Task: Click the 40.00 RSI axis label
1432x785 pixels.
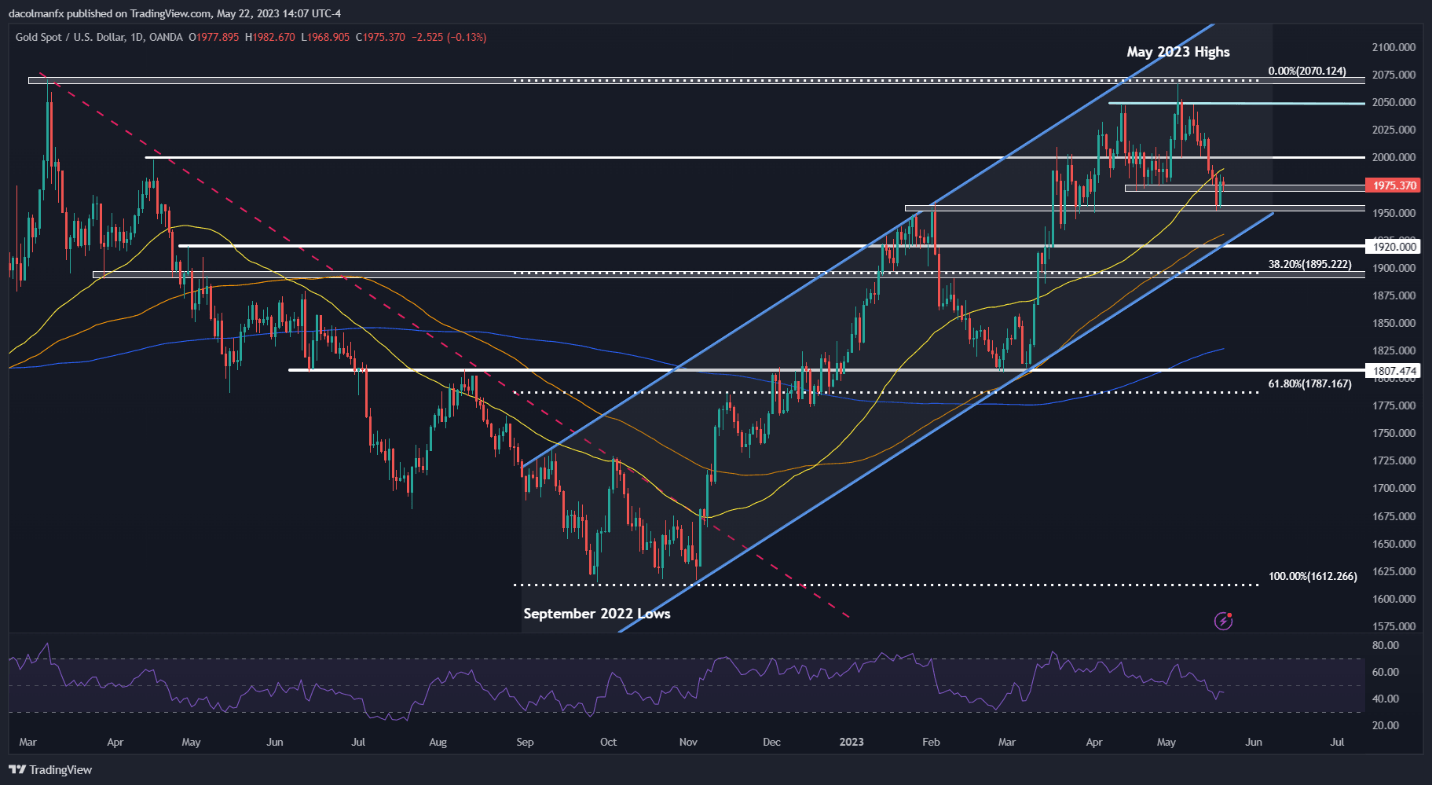Action: click(1384, 698)
